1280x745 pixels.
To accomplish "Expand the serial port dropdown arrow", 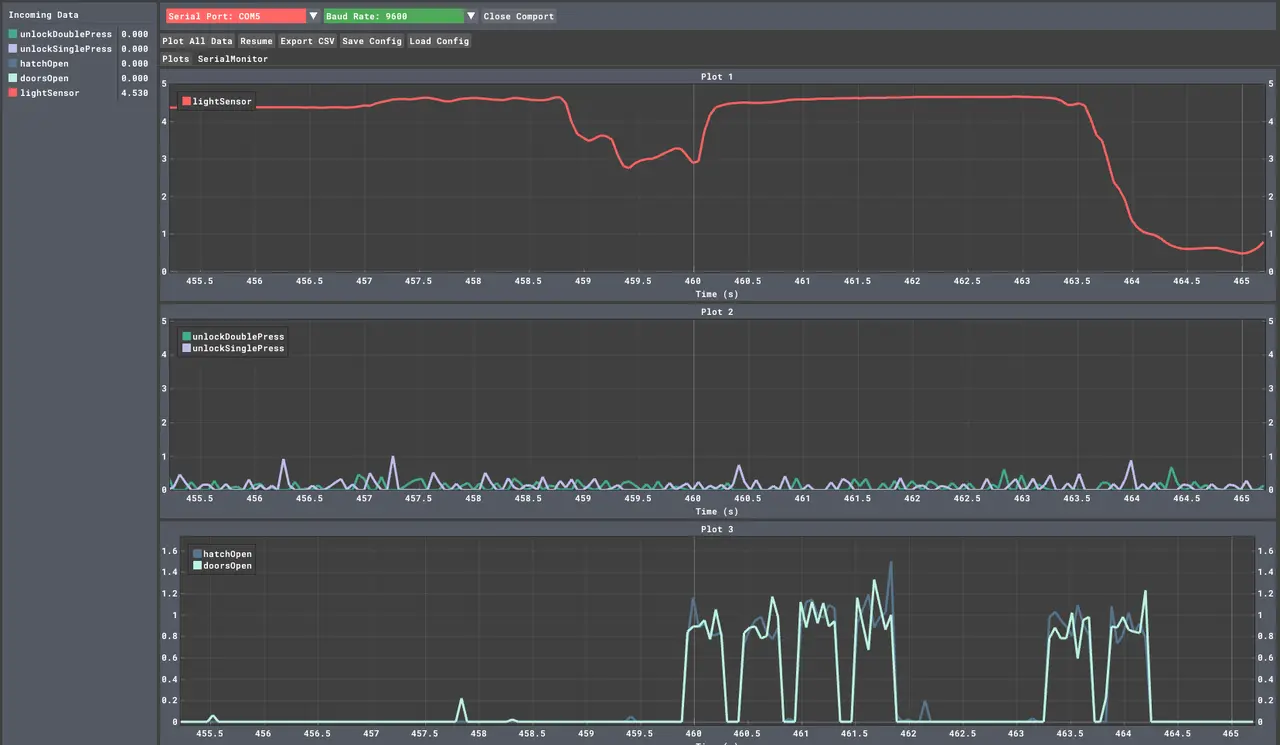I will pos(313,16).
